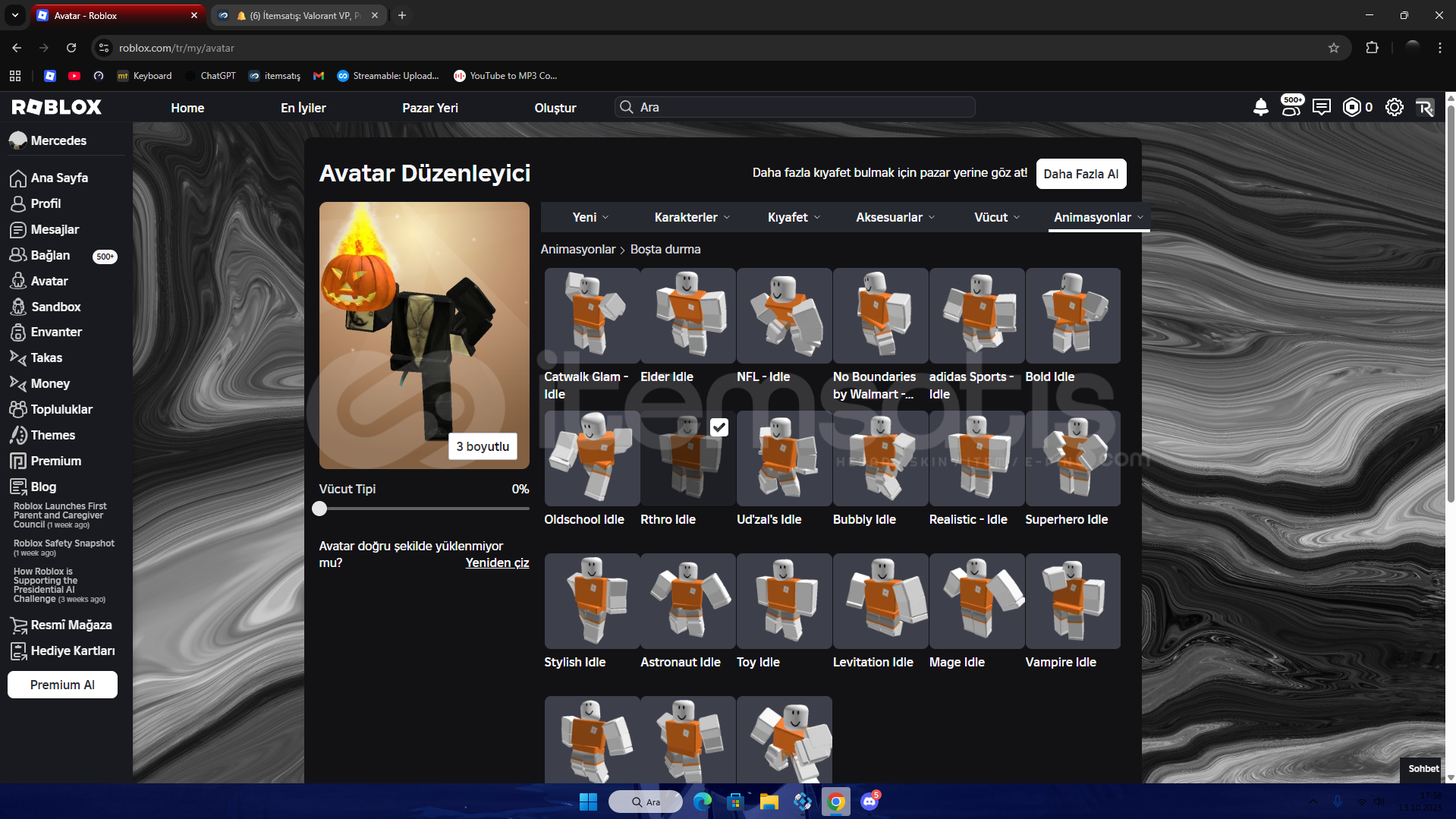Open the Vücut dropdown menu
Viewport: 1456px width, 819px height.
[x=996, y=217]
